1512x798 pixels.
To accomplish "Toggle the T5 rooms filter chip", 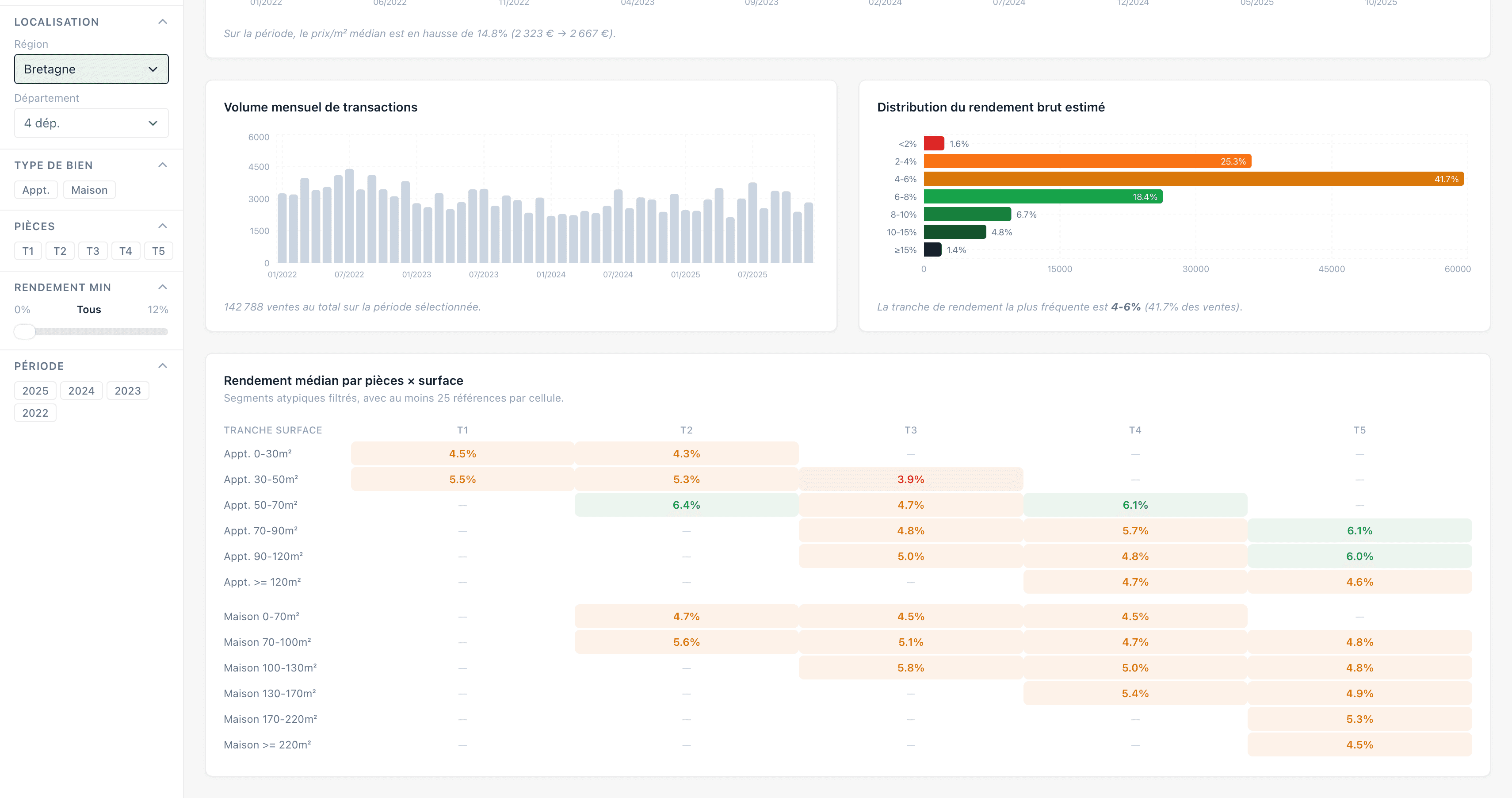I will (158, 251).
